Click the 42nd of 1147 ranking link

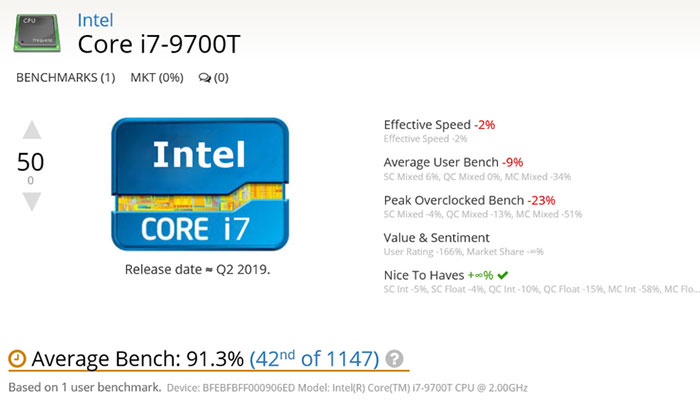click(314, 359)
